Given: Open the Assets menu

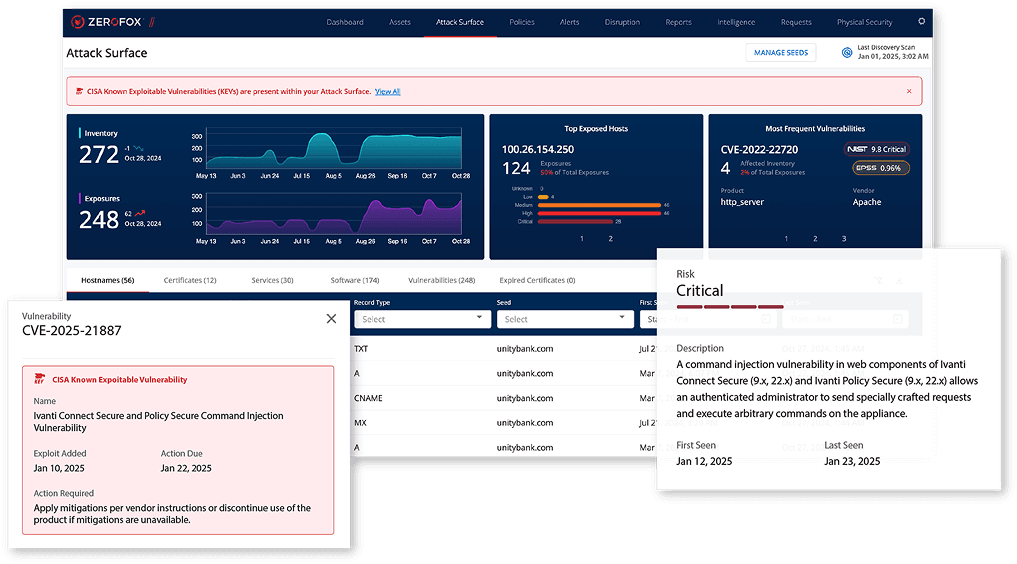Looking at the screenshot, I should coord(400,22).
